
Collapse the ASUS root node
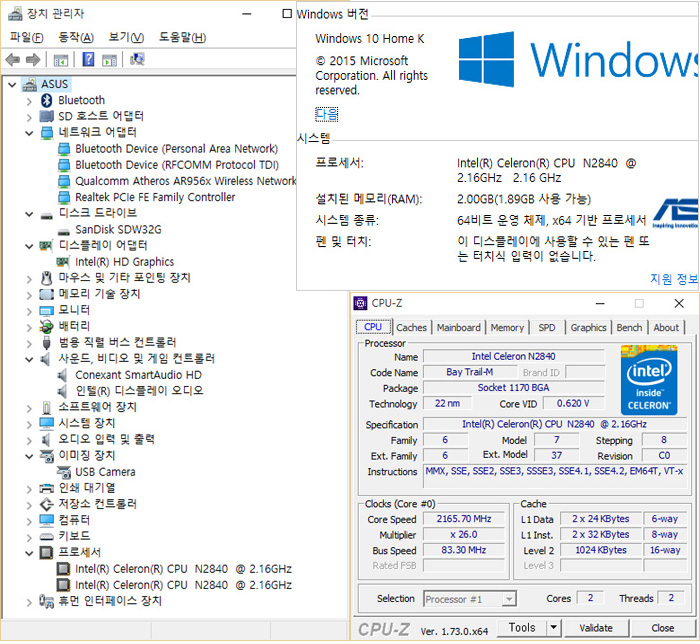[x=12, y=84]
